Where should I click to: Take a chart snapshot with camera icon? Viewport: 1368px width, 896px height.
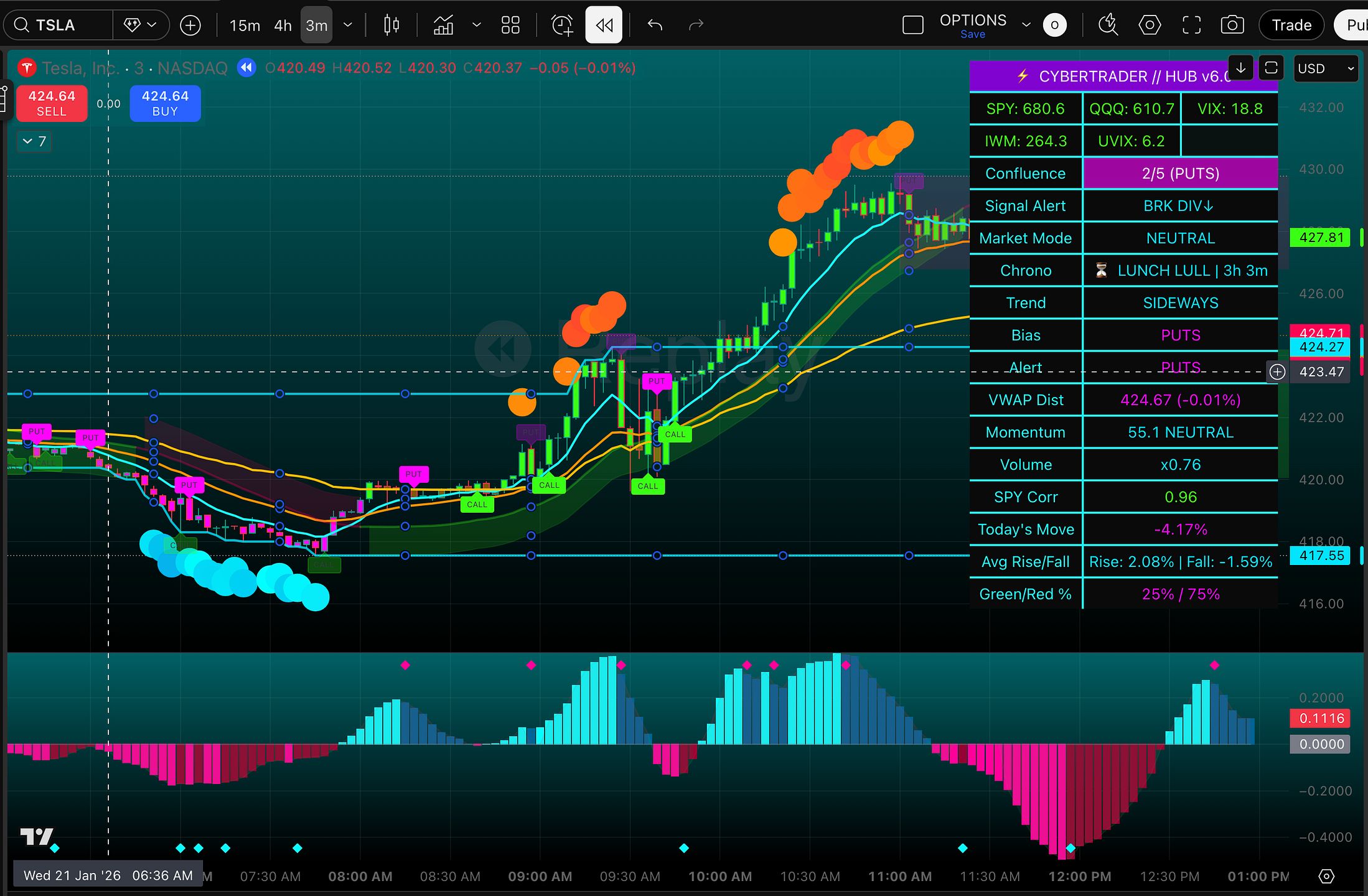(x=1232, y=25)
